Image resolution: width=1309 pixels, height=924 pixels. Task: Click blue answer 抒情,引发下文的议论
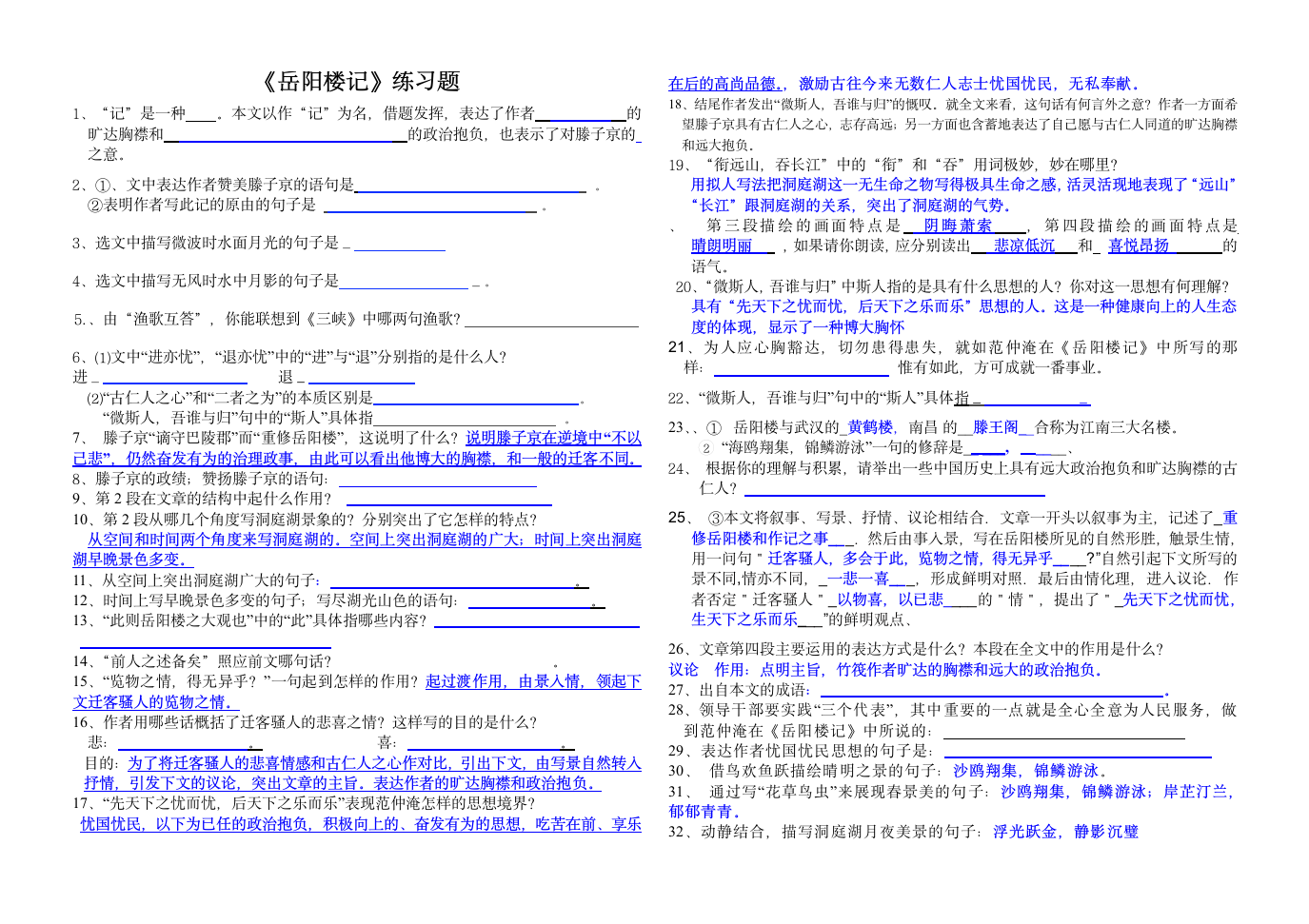343,783
